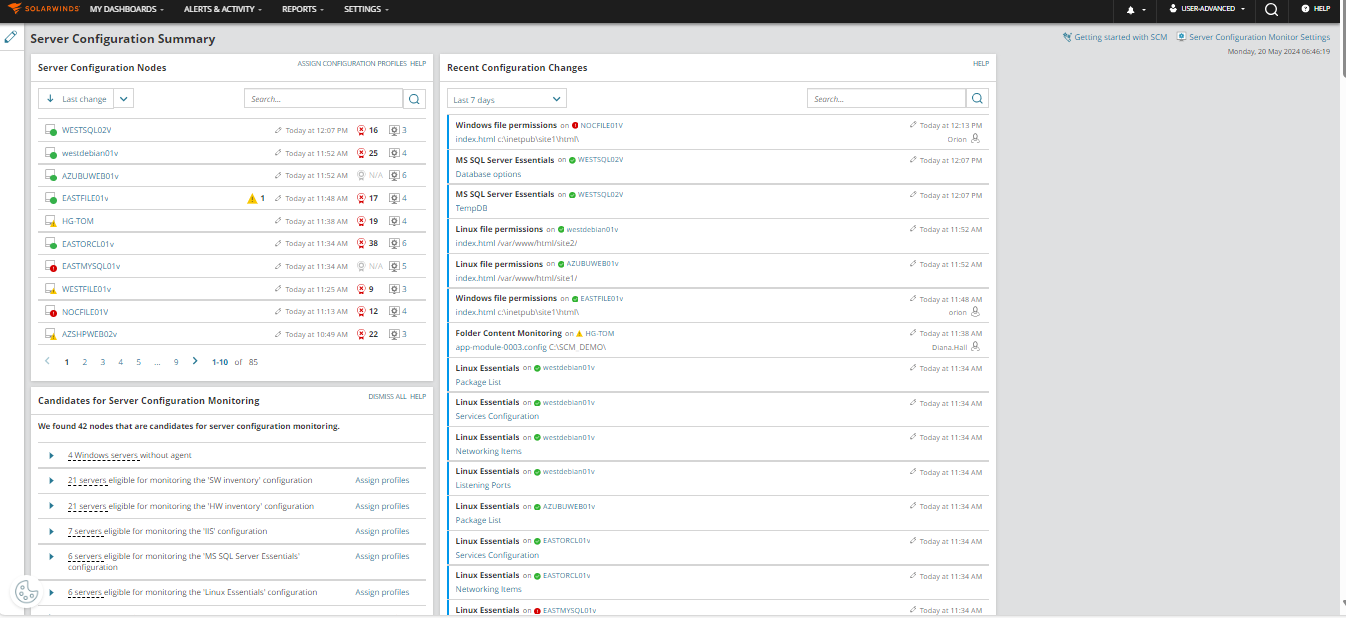Click the profiles icon in NOCFILE01V row
Screen dimensions: 1346x618
[x=394, y=311]
